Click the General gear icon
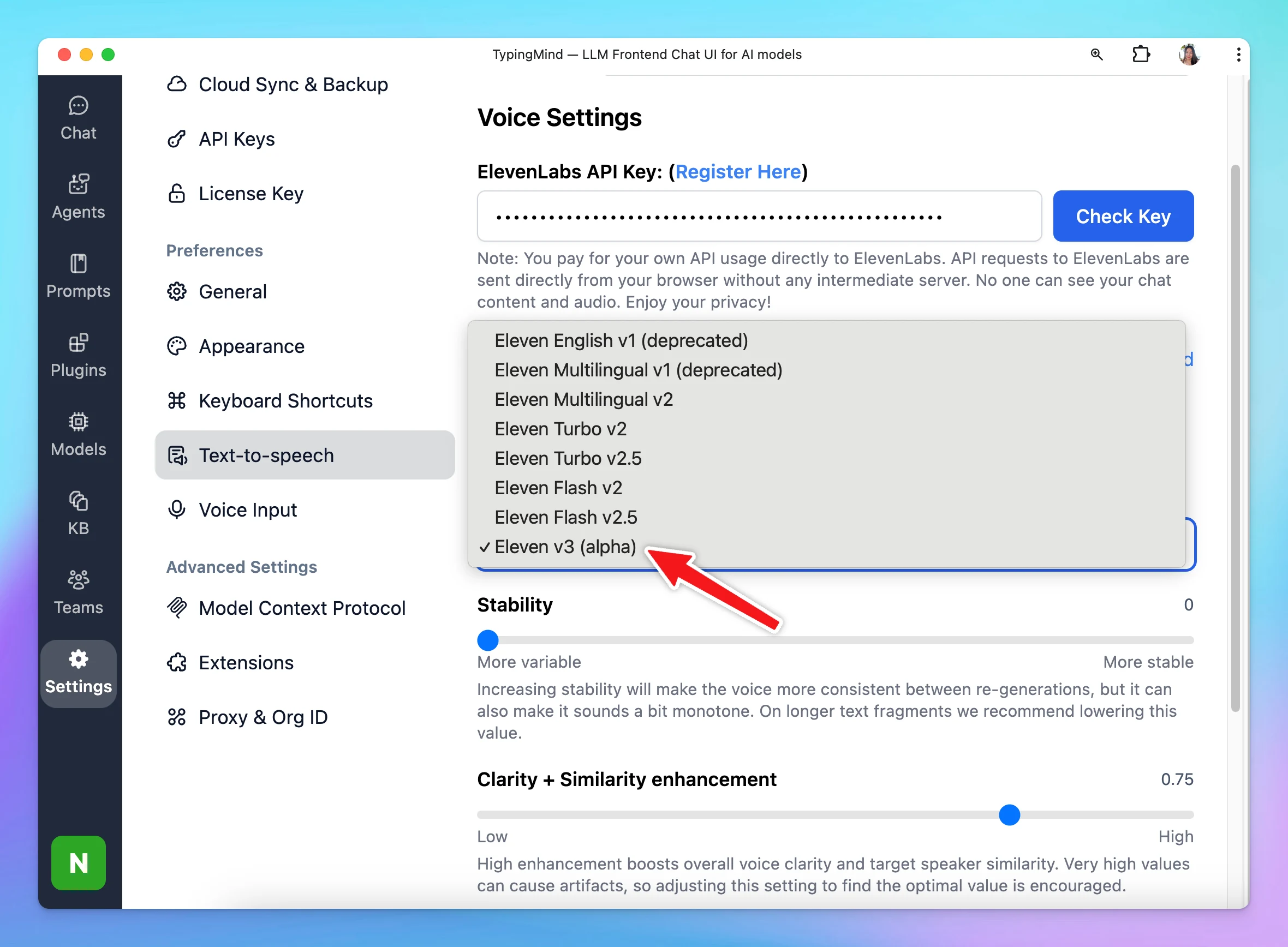1288x947 pixels. tap(177, 292)
